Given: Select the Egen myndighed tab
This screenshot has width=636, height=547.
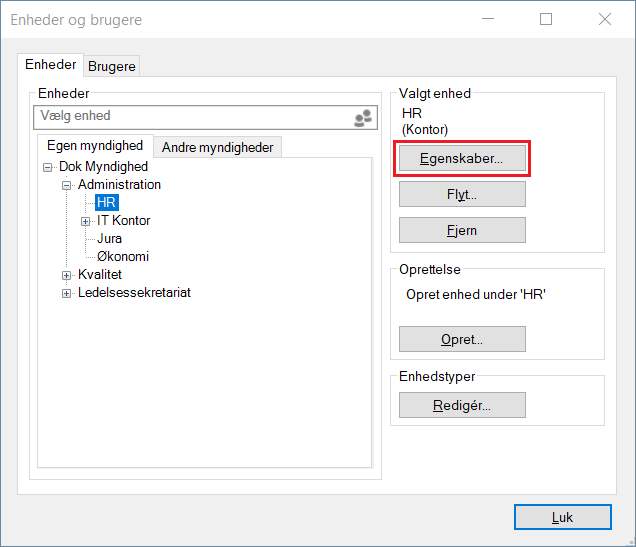Looking at the screenshot, I should [x=95, y=146].
